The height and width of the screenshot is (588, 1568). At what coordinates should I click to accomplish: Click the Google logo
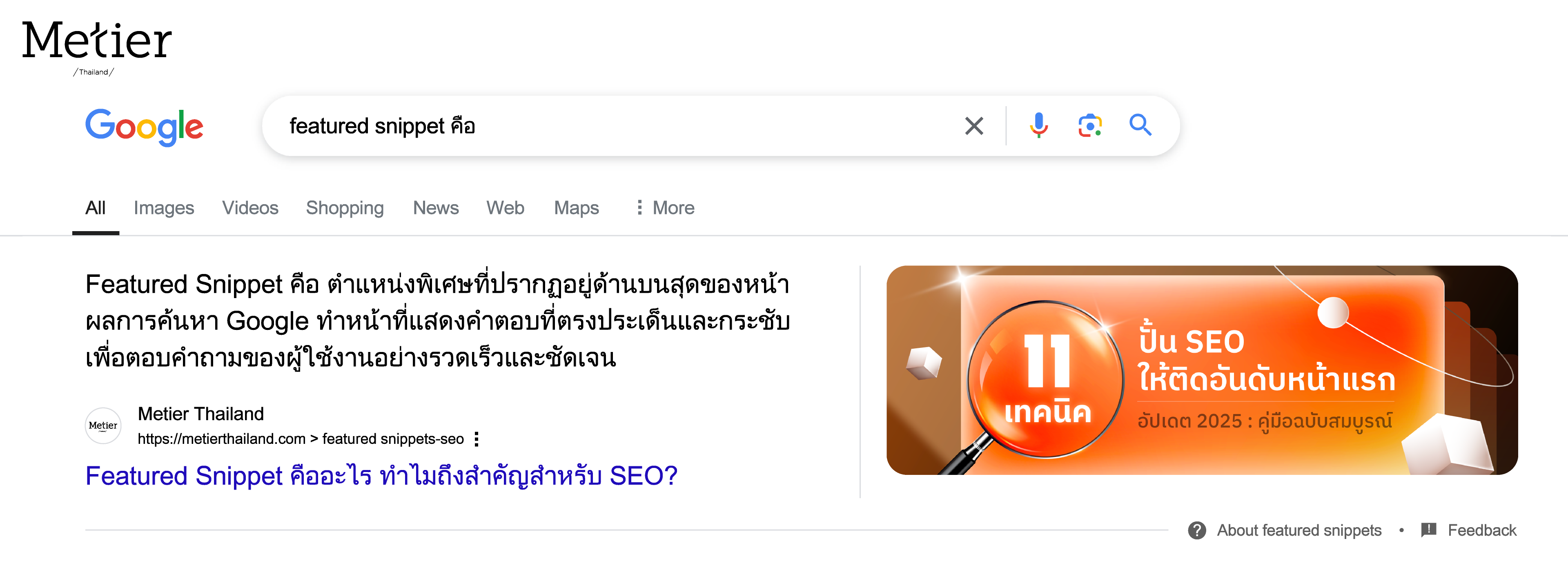144,127
